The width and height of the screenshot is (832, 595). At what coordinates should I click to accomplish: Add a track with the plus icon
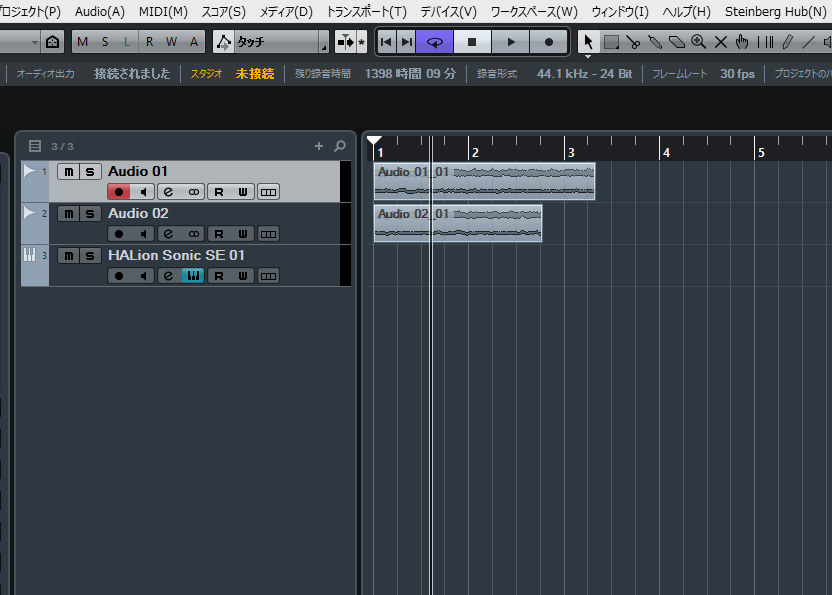pos(318,145)
